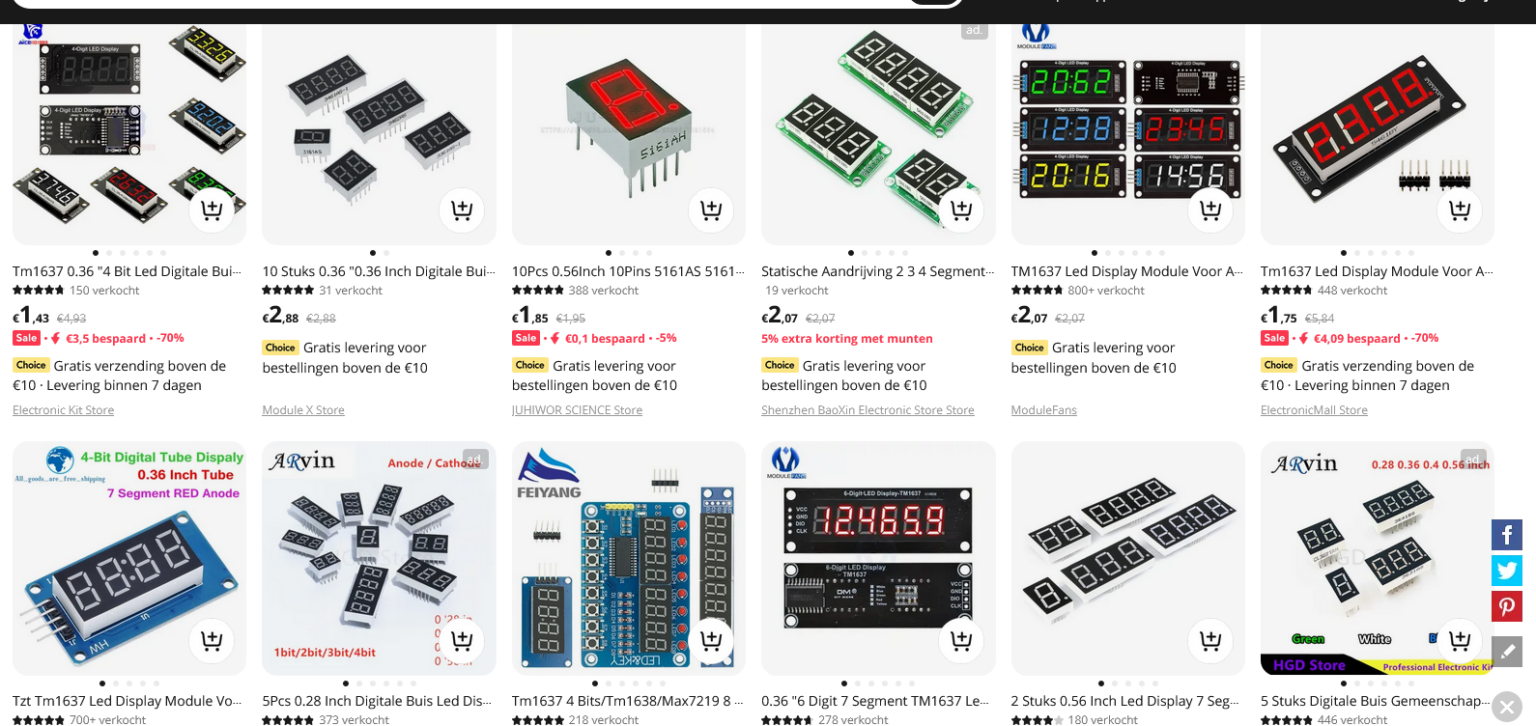
Task: Add Statische Aandrijving segment display to cart
Action: click(961, 210)
